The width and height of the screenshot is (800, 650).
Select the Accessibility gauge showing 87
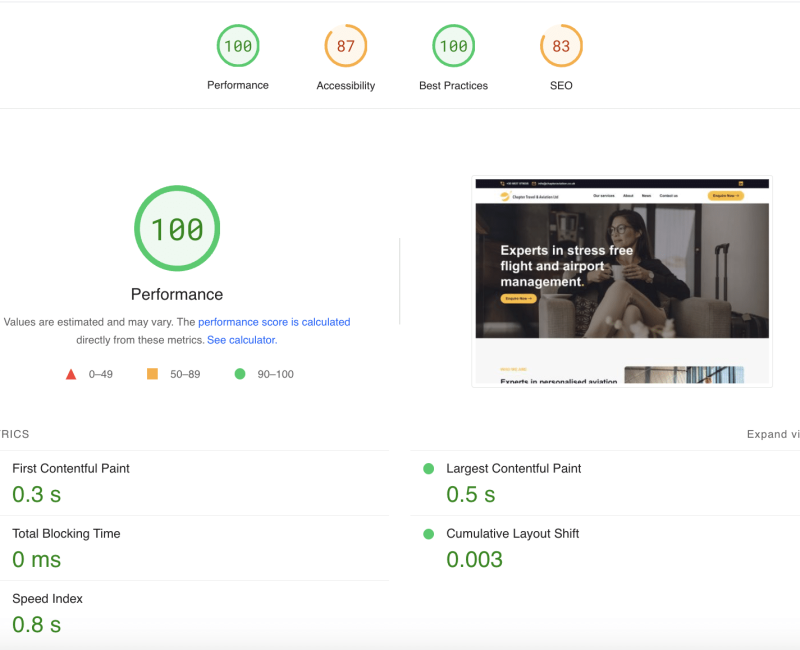pos(346,46)
